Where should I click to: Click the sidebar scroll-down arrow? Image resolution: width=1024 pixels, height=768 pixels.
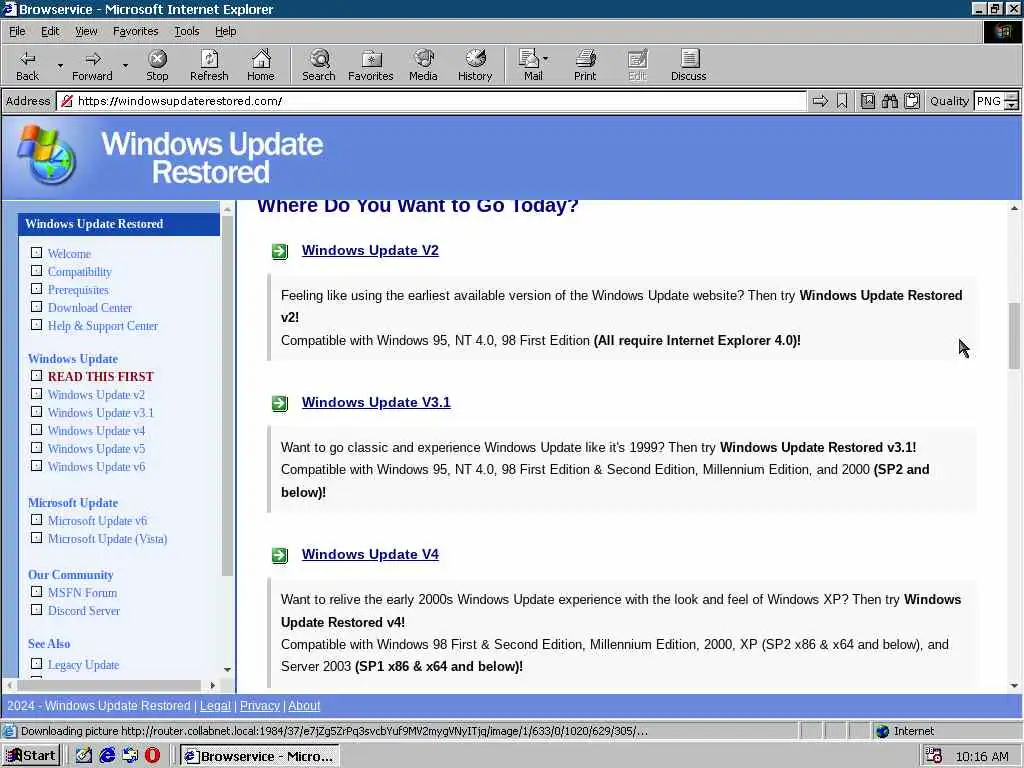point(227,669)
